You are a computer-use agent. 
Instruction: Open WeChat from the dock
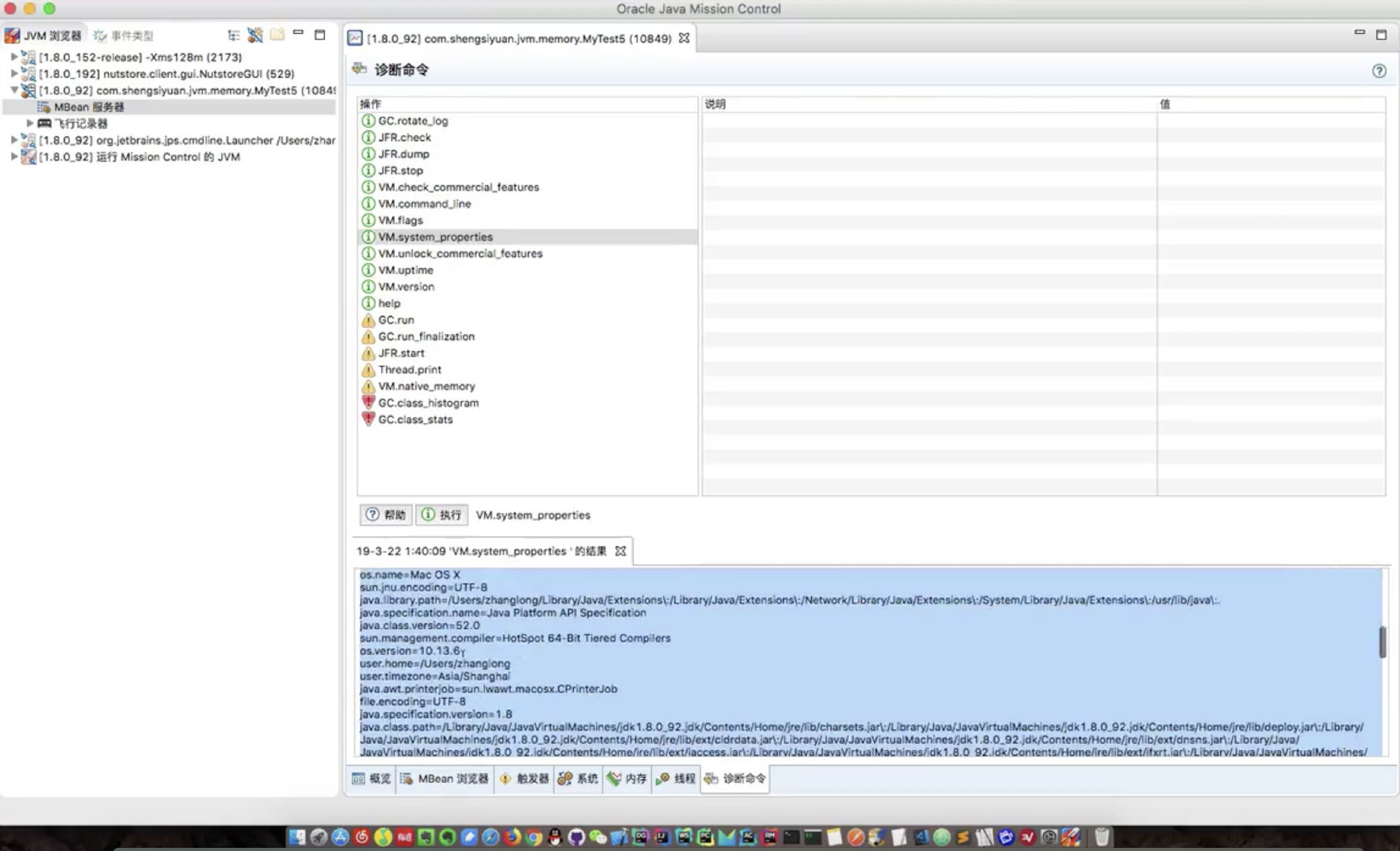(598, 837)
